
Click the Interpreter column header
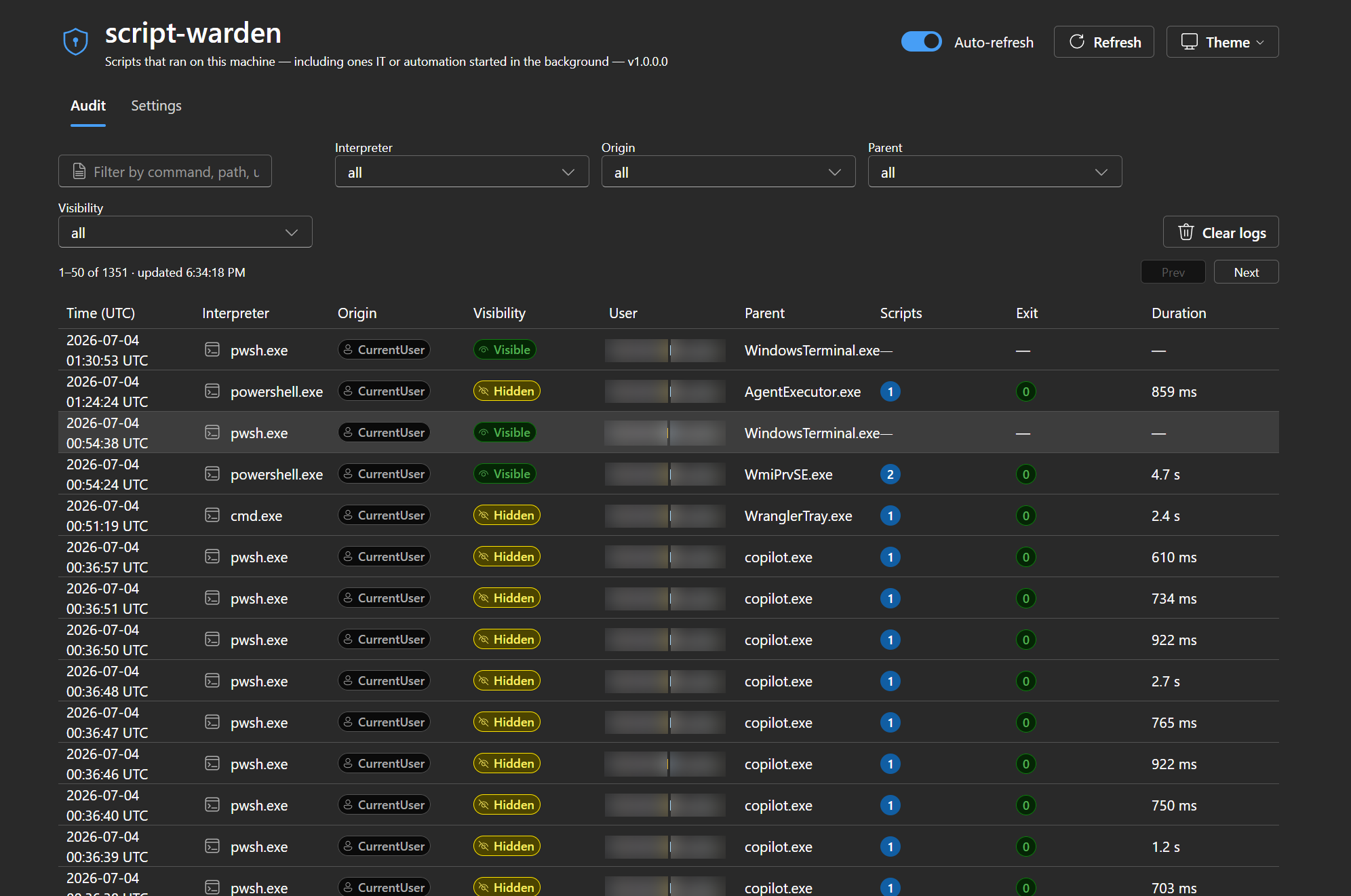235,313
